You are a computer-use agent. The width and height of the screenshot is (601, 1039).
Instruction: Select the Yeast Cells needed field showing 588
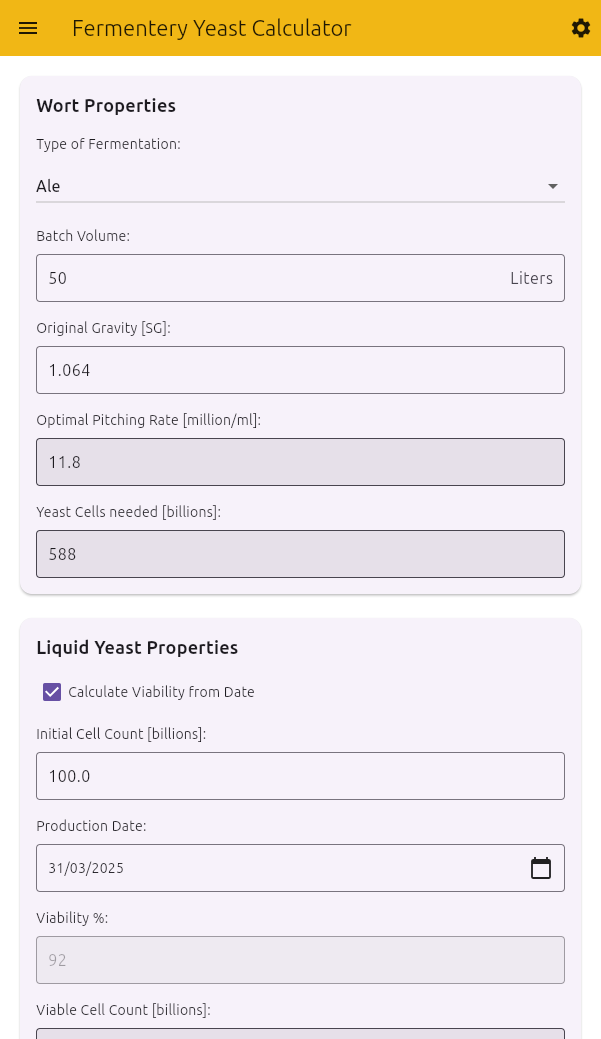(300, 554)
